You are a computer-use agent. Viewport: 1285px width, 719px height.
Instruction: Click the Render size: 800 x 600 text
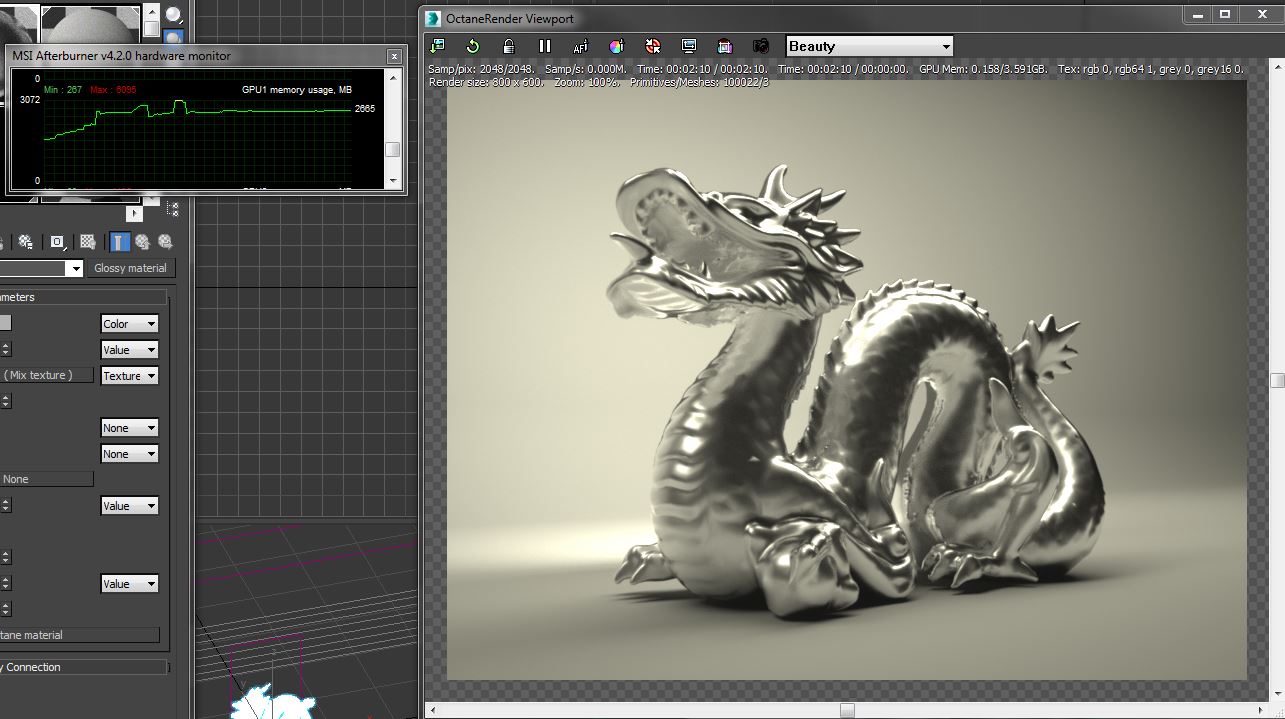pos(486,82)
